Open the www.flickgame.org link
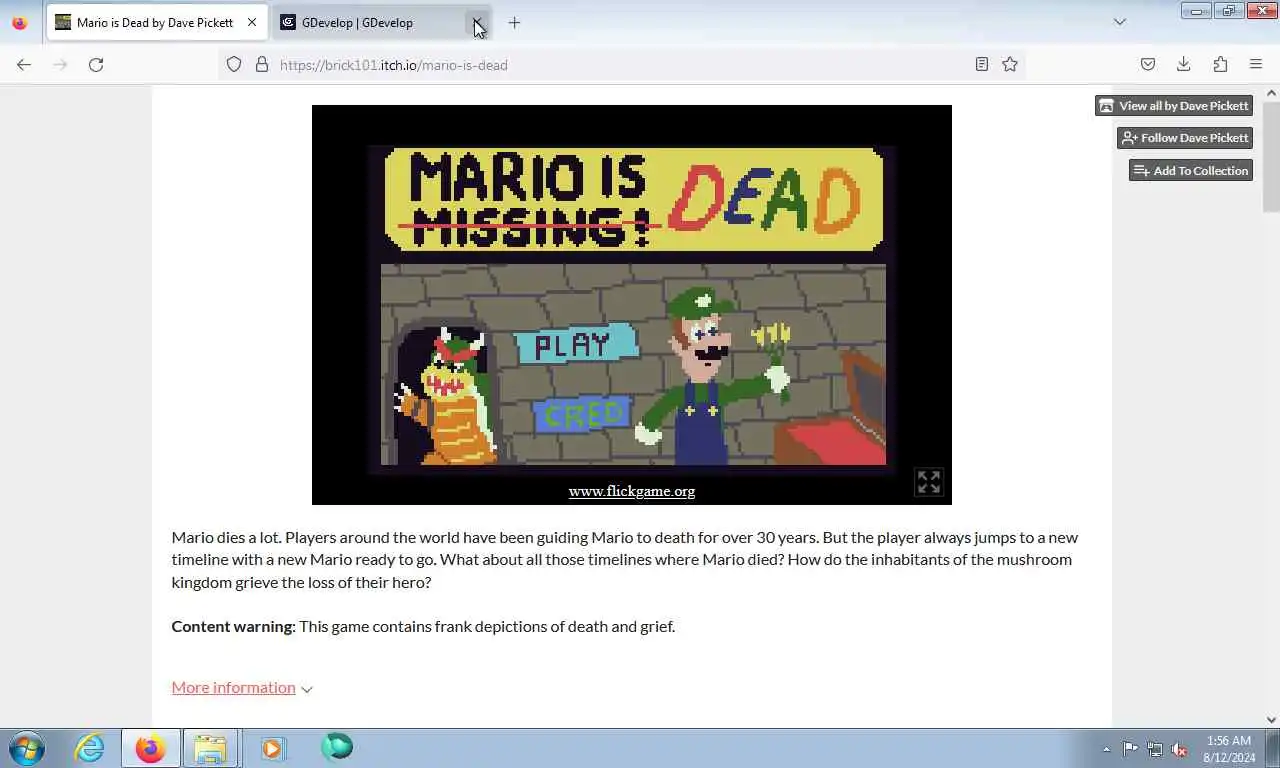This screenshot has width=1280, height=768. (x=632, y=491)
